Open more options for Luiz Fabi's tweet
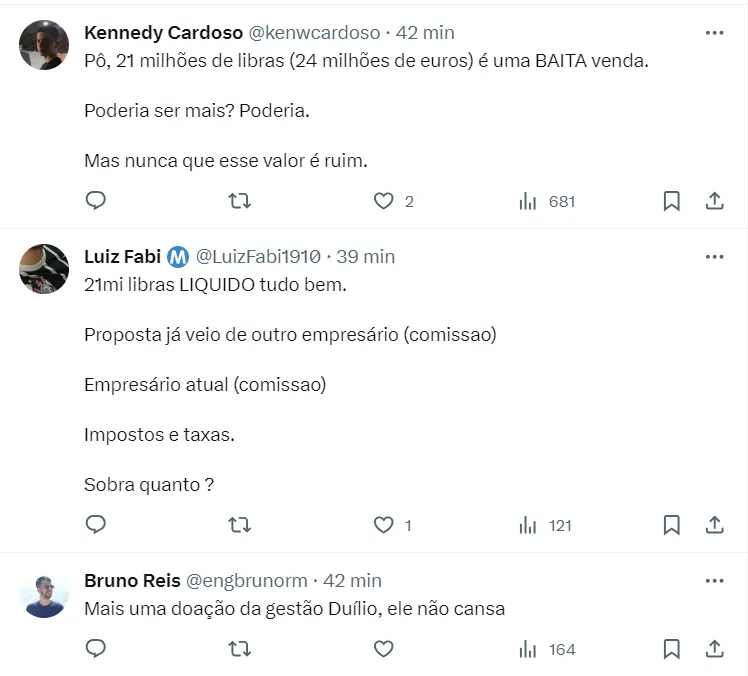Viewport: 748px width, 676px height. pos(714,257)
